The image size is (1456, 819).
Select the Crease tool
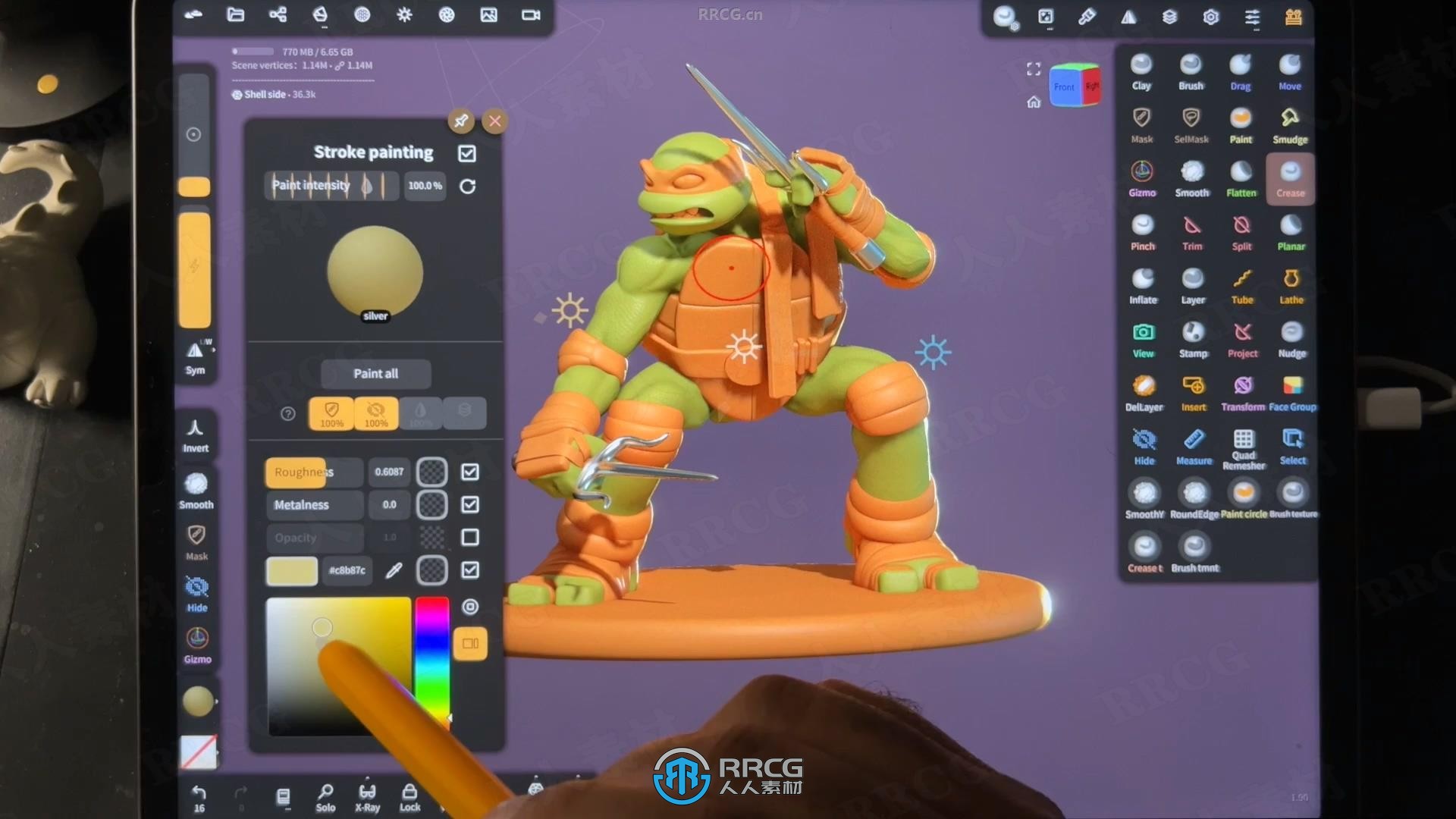[x=1290, y=179]
